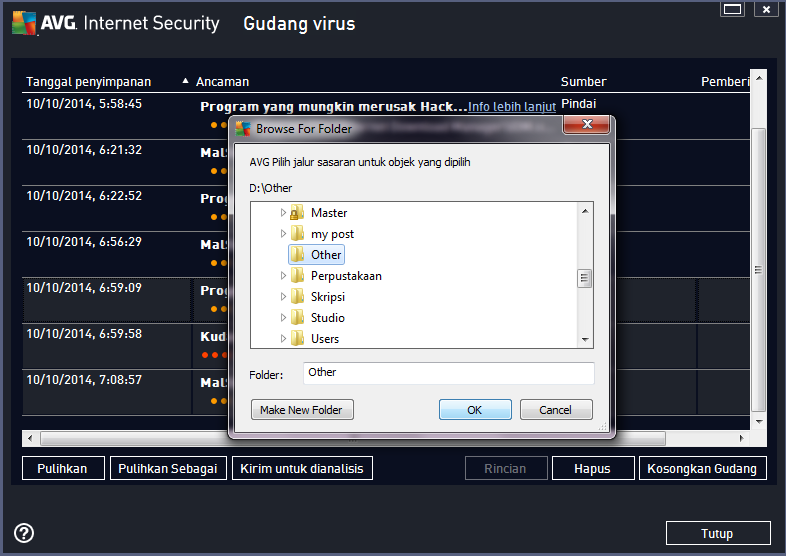The width and height of the screenshot is (786, 556).
Task: Expand the Master folder node
Action: click(283, 213)
